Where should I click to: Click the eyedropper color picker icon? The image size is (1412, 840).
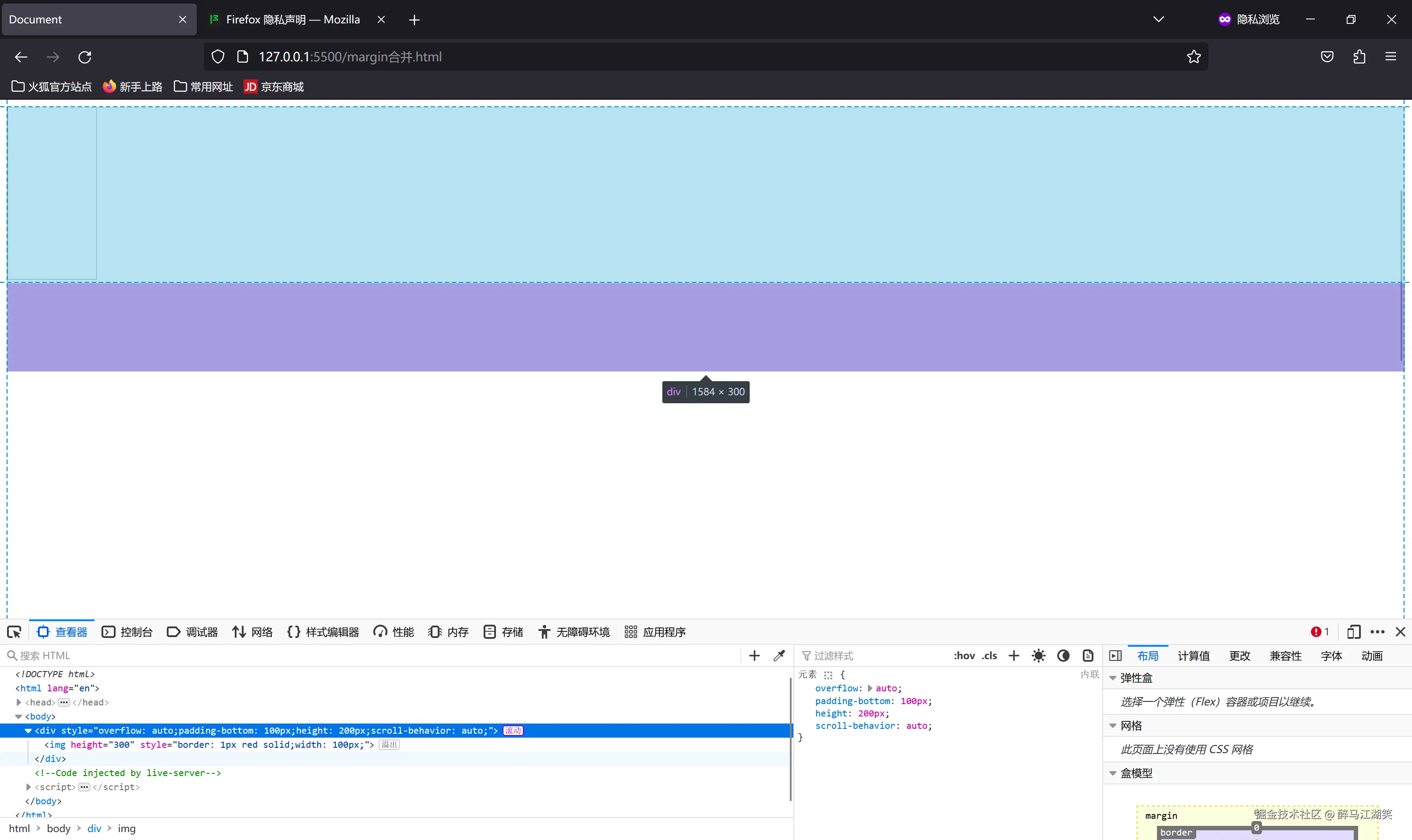[779, 656]
